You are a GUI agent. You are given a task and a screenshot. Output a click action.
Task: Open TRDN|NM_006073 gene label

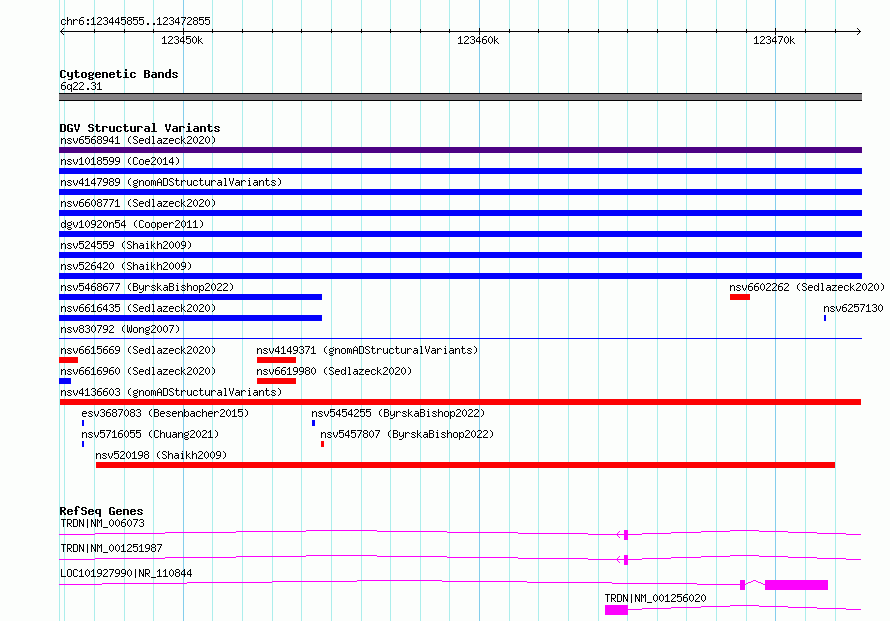[x=102, y=523]
